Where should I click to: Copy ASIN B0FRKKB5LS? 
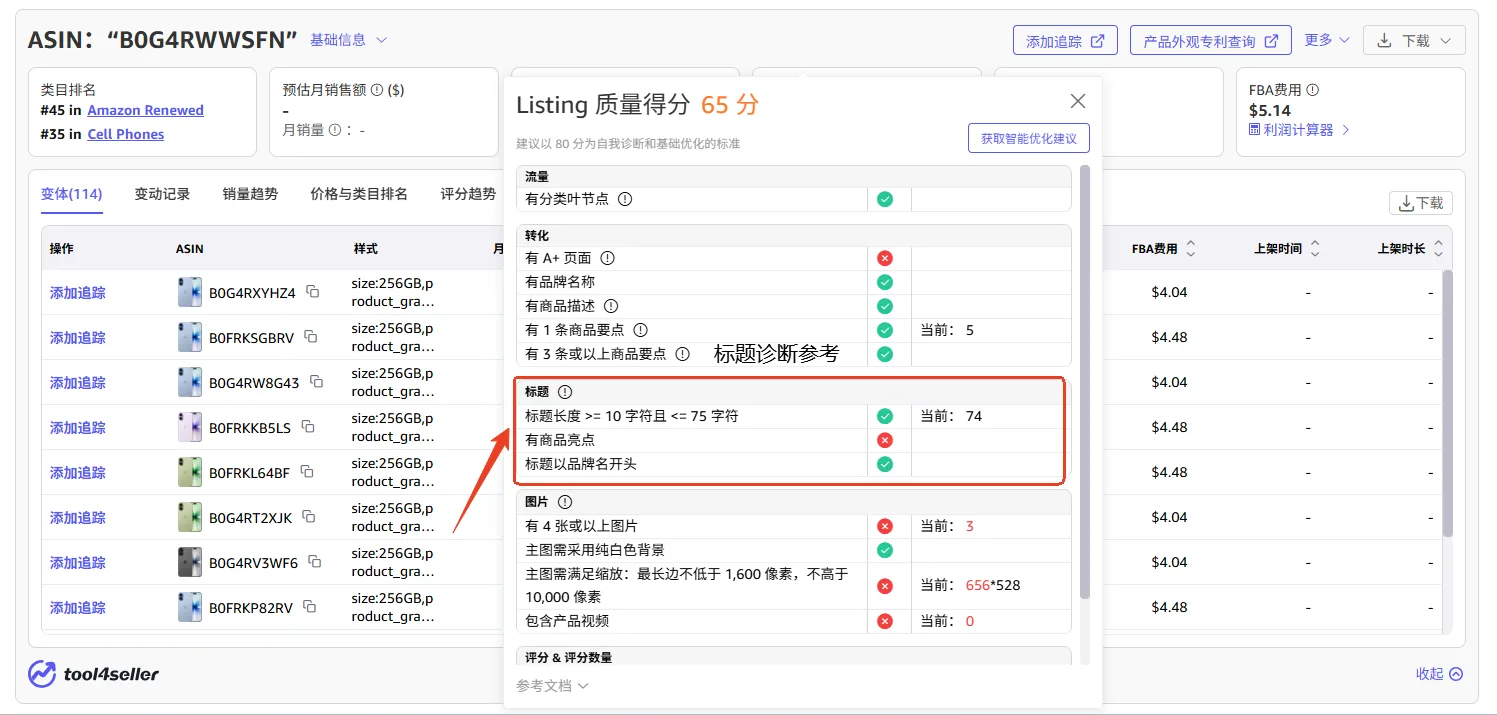click(x=308, y=427)
